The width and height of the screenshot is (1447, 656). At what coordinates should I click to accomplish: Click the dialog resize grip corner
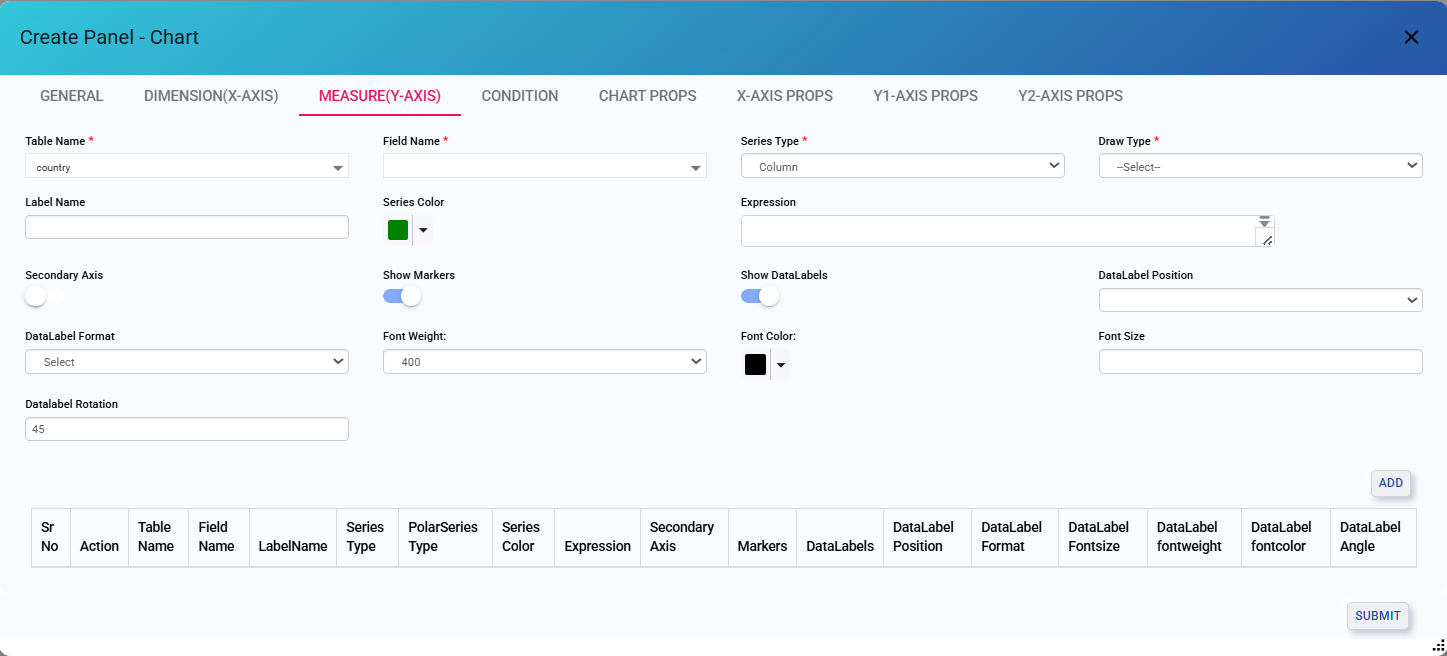tap(1437, 647)
